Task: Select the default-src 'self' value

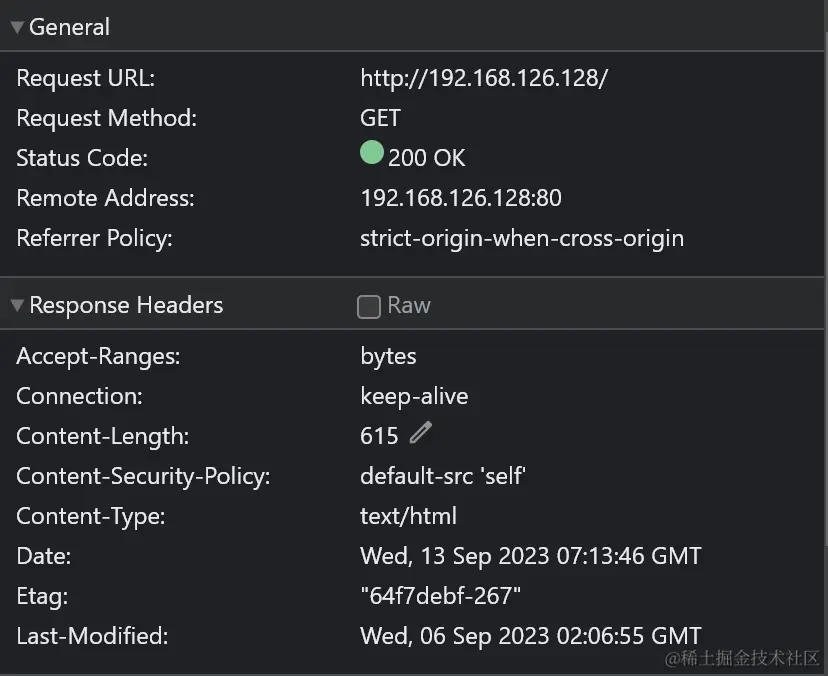Action: [443, 476]
